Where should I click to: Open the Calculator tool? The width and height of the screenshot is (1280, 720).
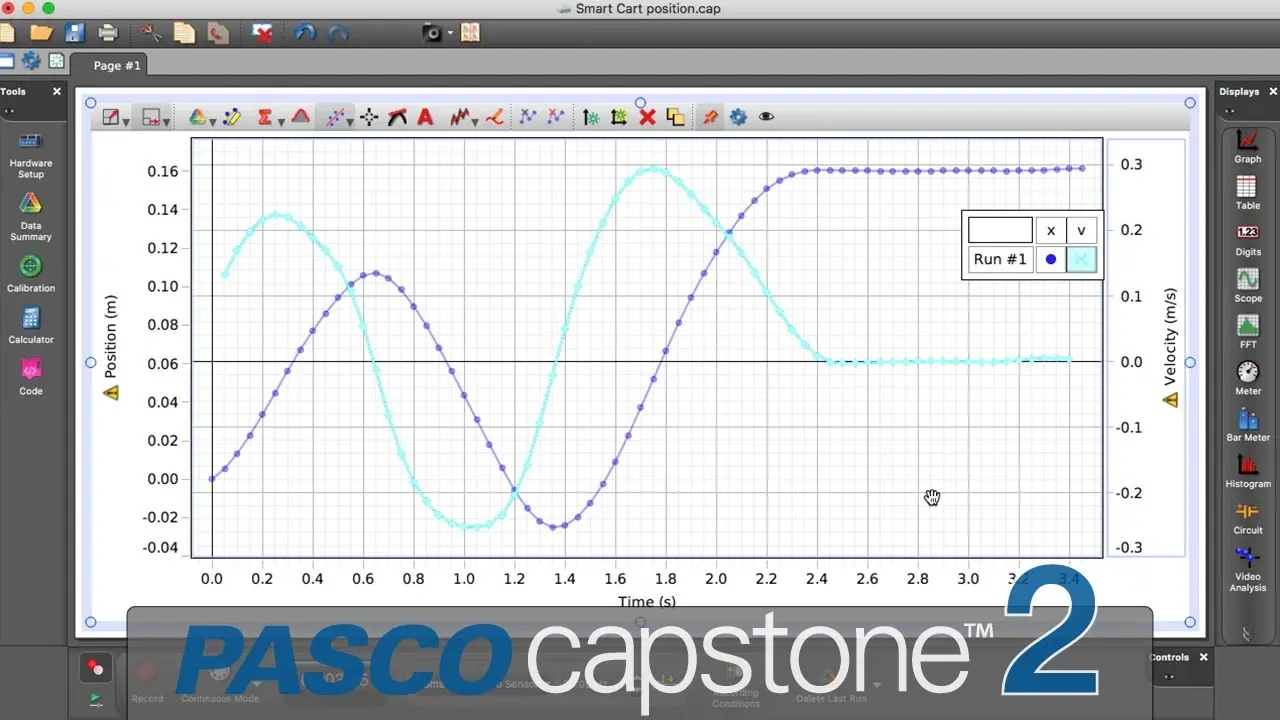click(30, 325)
